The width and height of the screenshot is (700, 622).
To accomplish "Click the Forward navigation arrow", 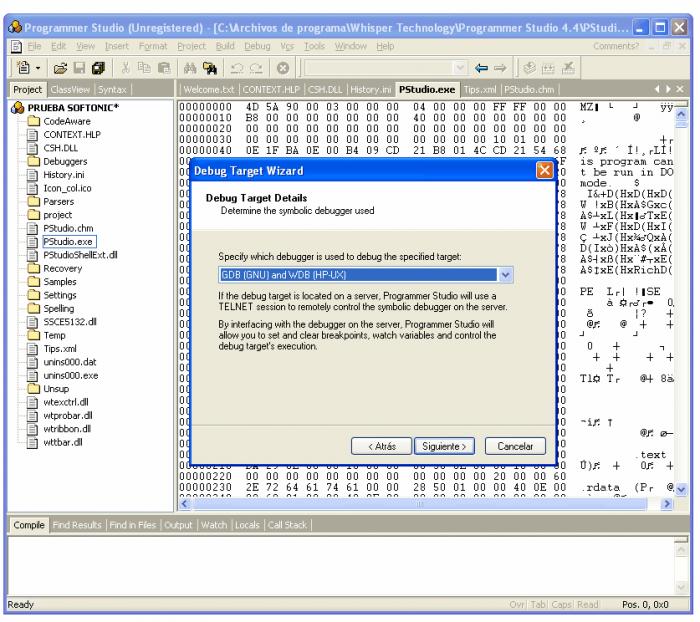I will (x=500, y=68).
